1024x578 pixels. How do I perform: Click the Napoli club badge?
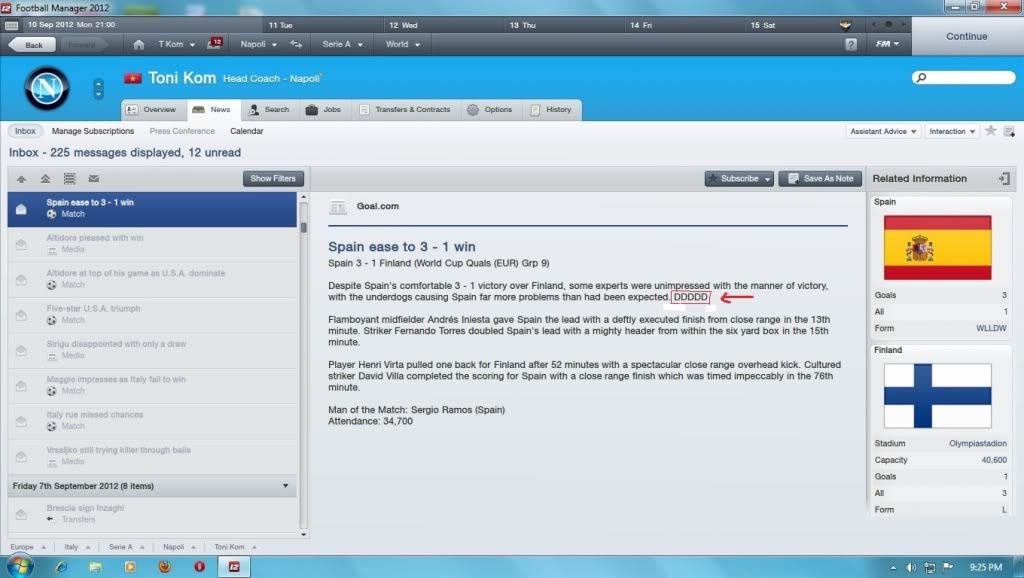(x=47, y=88)
